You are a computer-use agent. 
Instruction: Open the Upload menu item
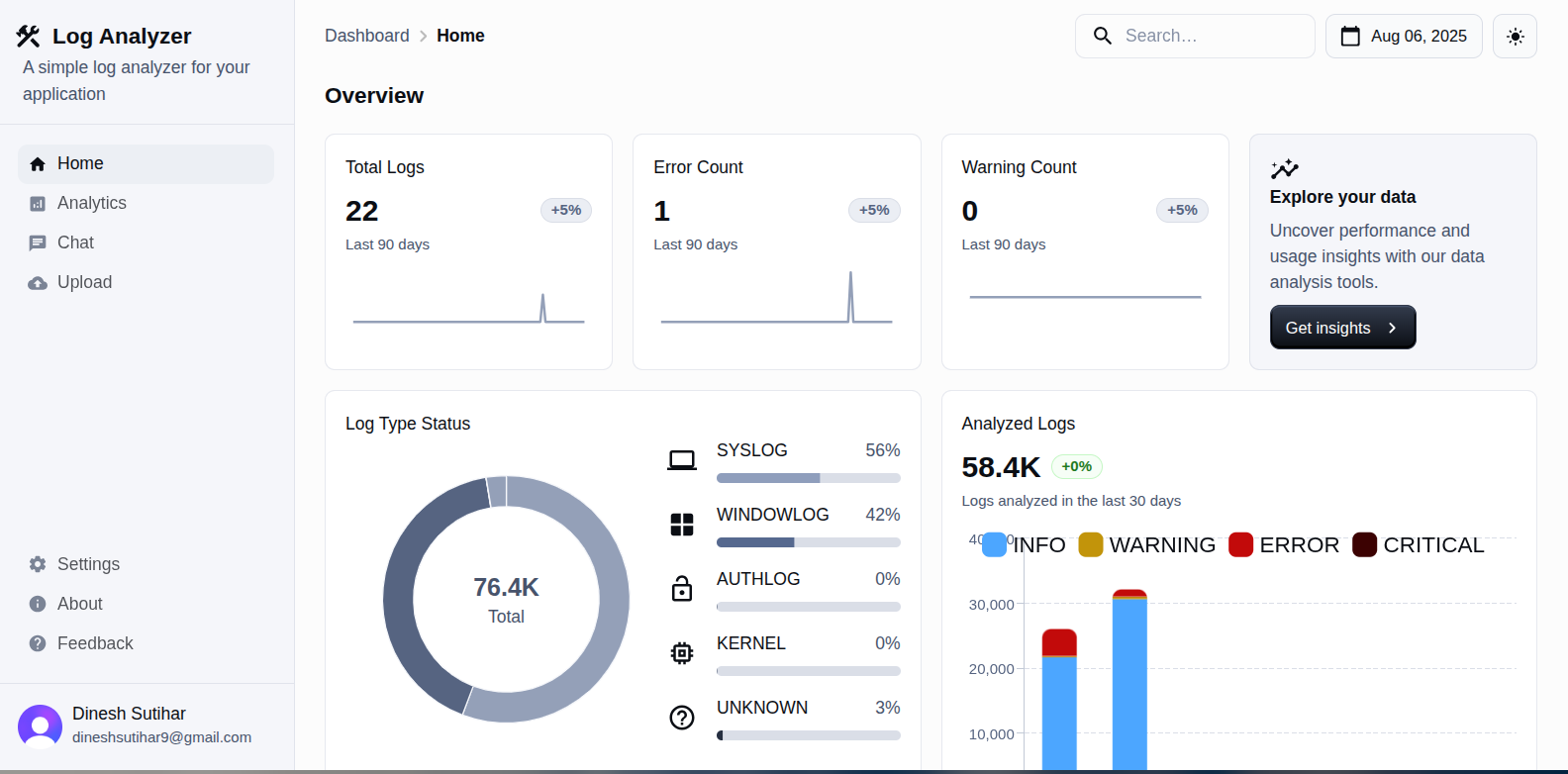(x=146, y=283)
